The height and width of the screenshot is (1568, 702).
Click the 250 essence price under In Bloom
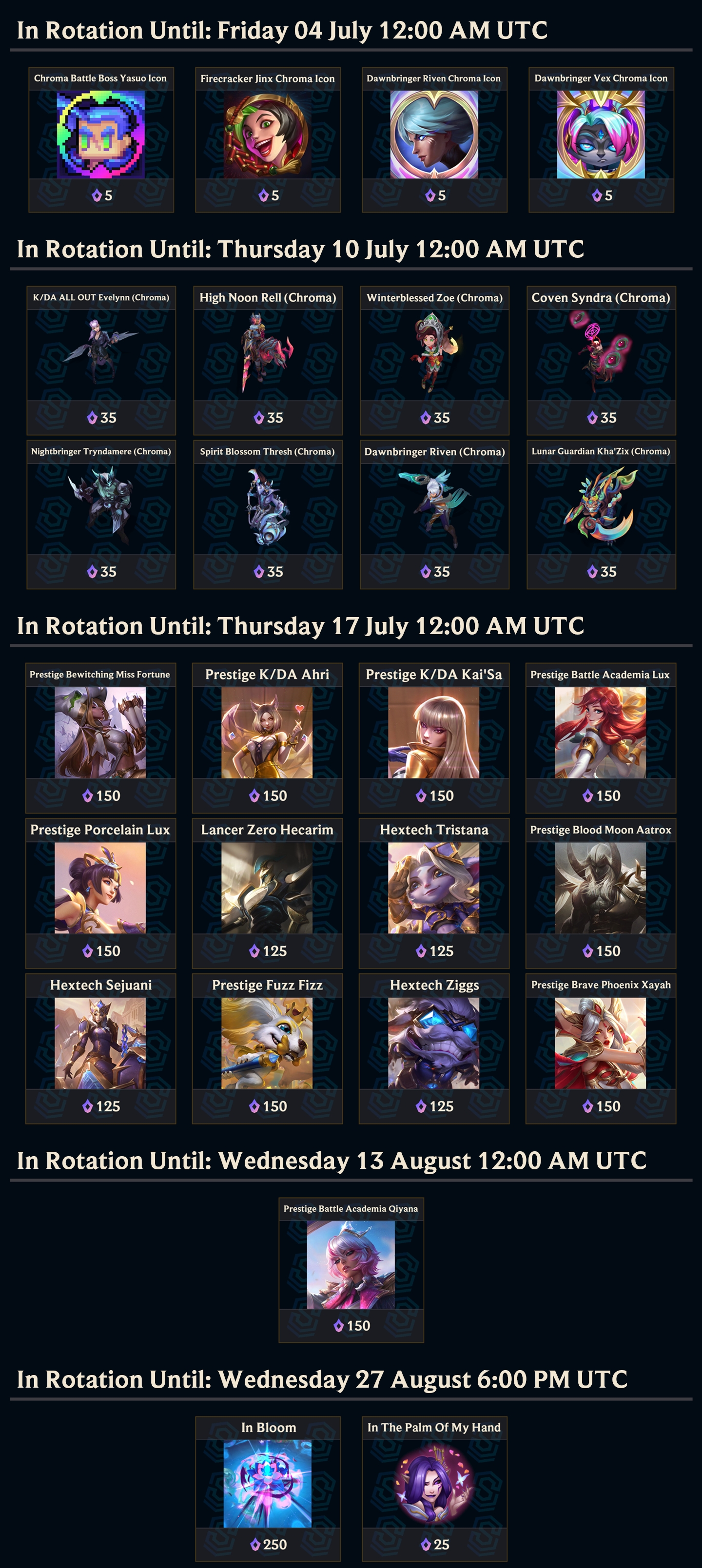tap(269, 1544)
